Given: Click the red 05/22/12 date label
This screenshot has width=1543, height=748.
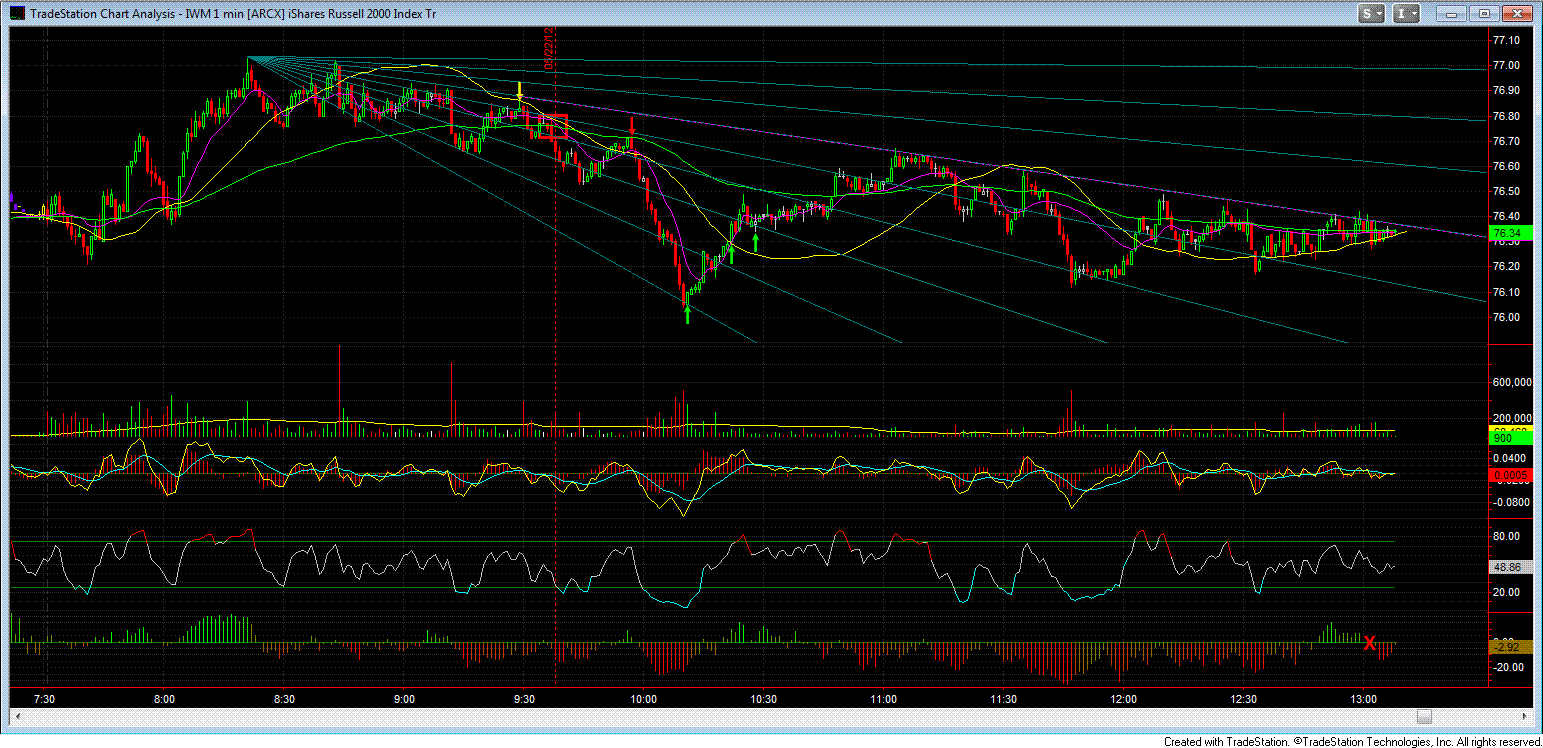Looking at the screenshot, I should coord(550,48).
